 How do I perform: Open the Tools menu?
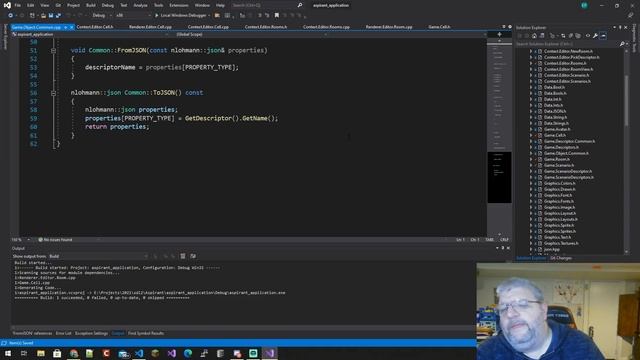click(158, 5)
